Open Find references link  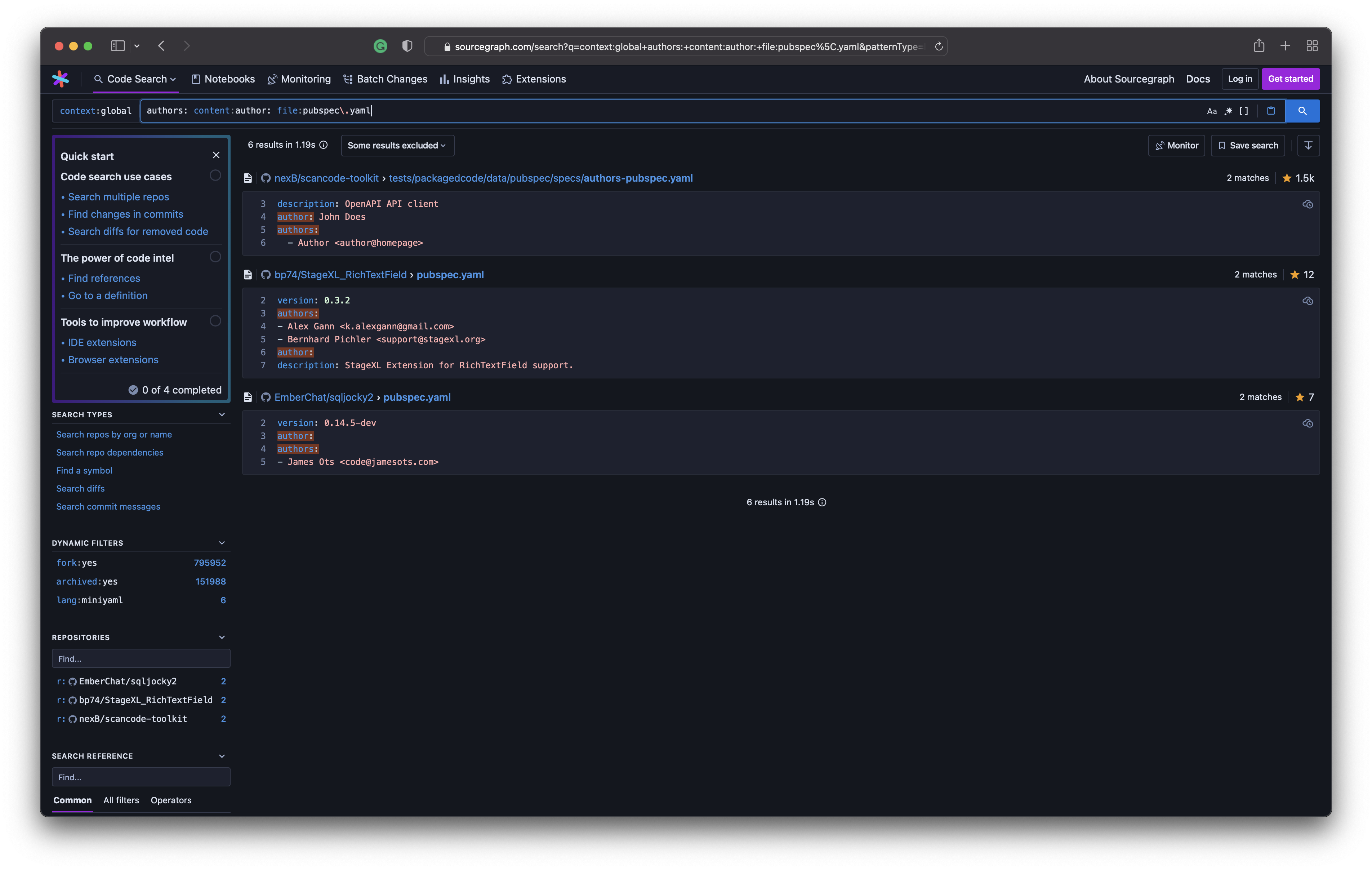pos(104,278)
